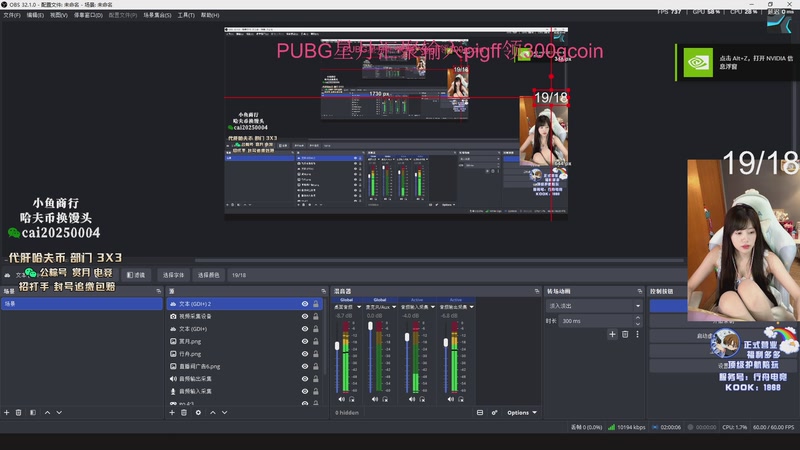Toggle visibility of 直播间广告6.png source
800x450 pixels.
point(305,366)
